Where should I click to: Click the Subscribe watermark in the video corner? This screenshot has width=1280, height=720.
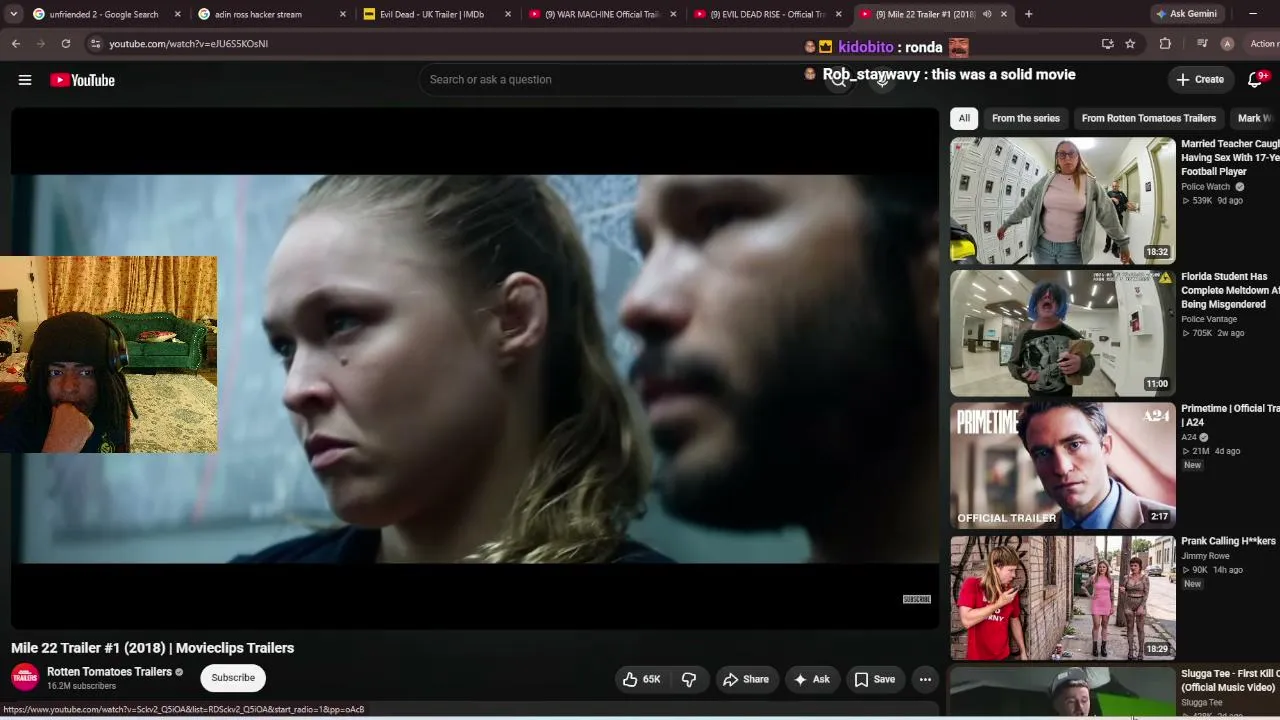(x=917, y=599)
